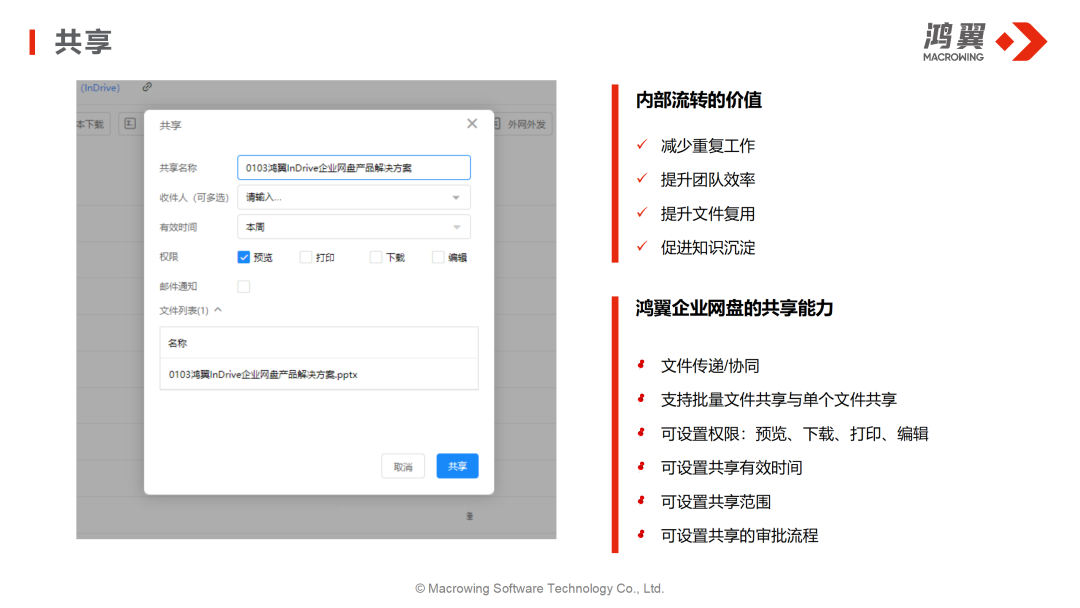The height and width of the screenshot is (608, 1080).
Task: Open the 有效时间 dropdown showing 本周
Action: [x=353, y=227]
